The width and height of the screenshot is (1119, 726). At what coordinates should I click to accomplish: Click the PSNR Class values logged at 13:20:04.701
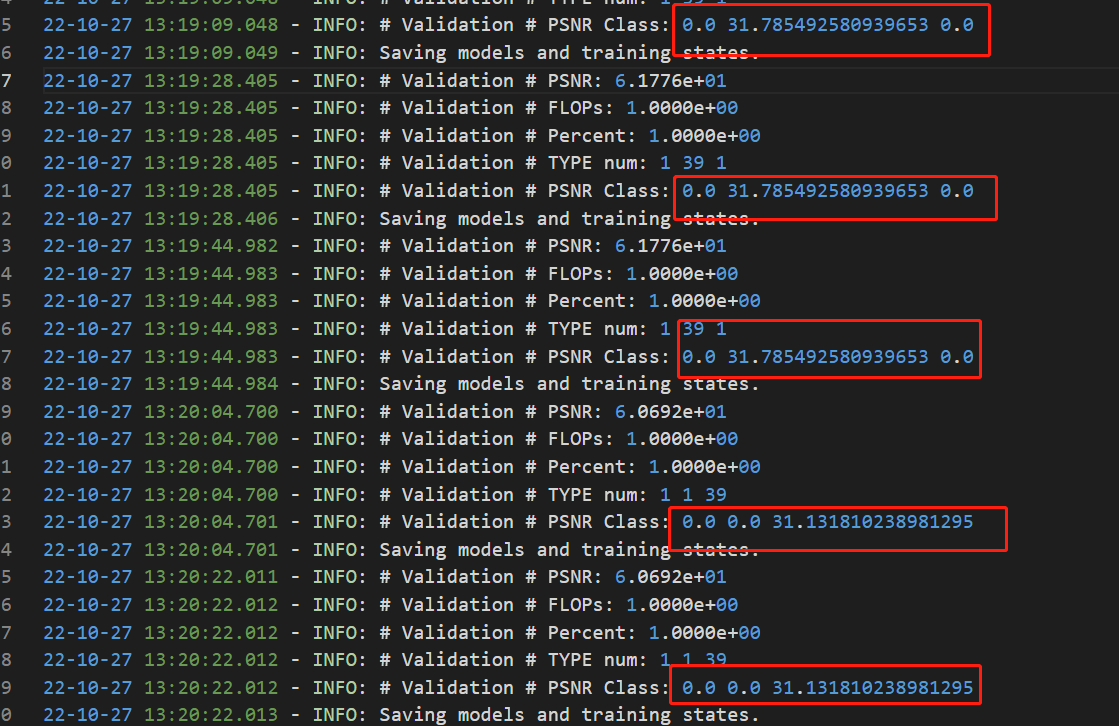click(827, 522)
